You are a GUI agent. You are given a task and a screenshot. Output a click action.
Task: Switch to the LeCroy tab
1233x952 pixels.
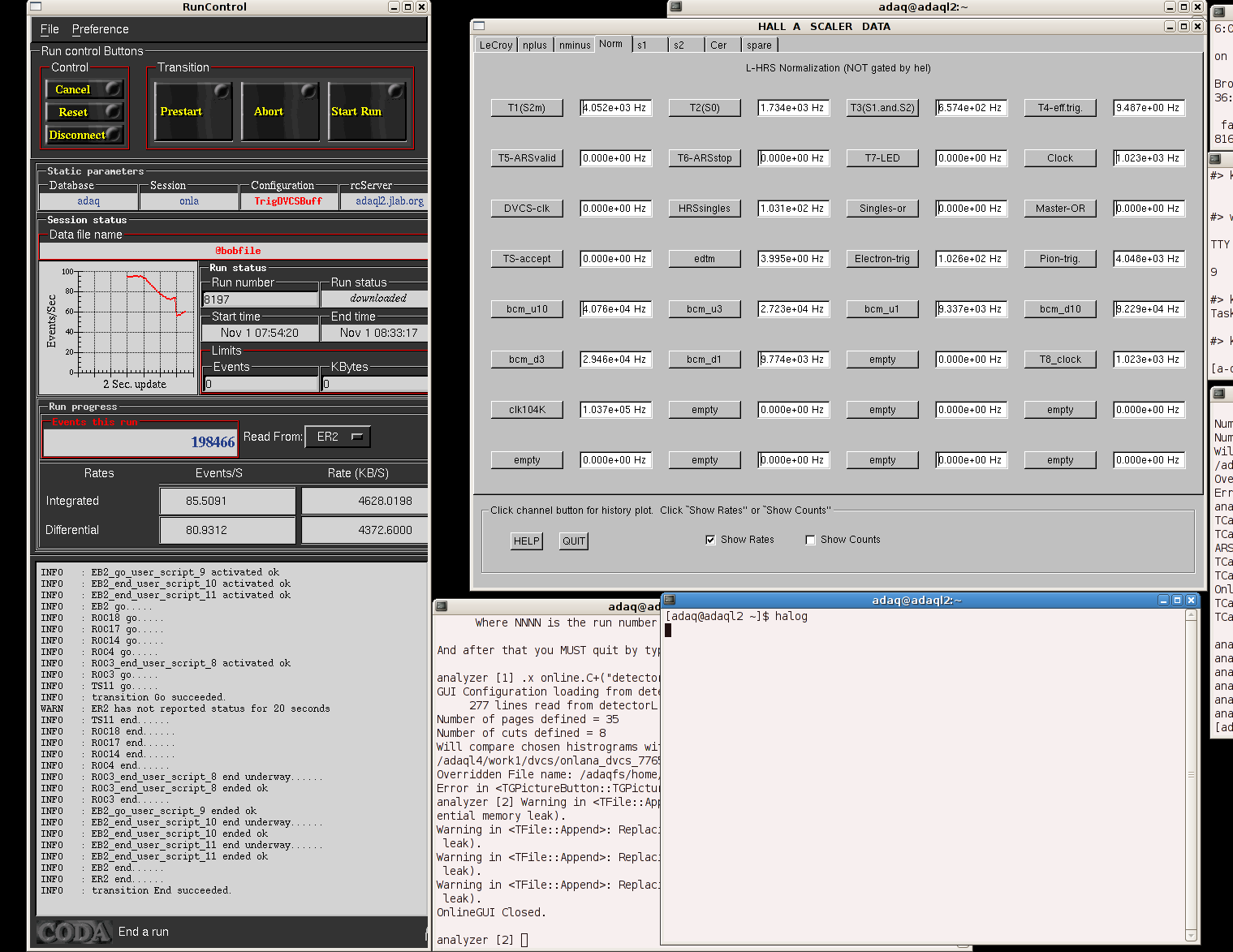[495, 45]
